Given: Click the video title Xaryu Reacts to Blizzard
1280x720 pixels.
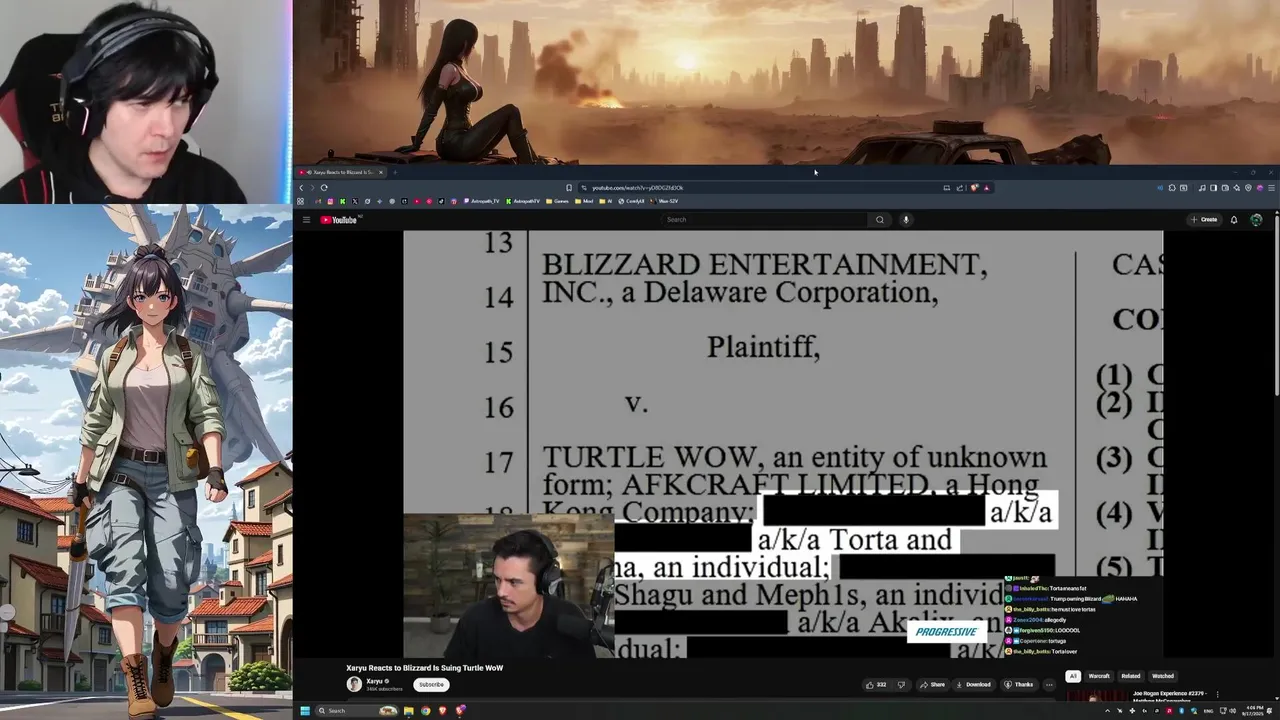Looking at the screenshot, I should pyautogui.click(x=424, y=668).
